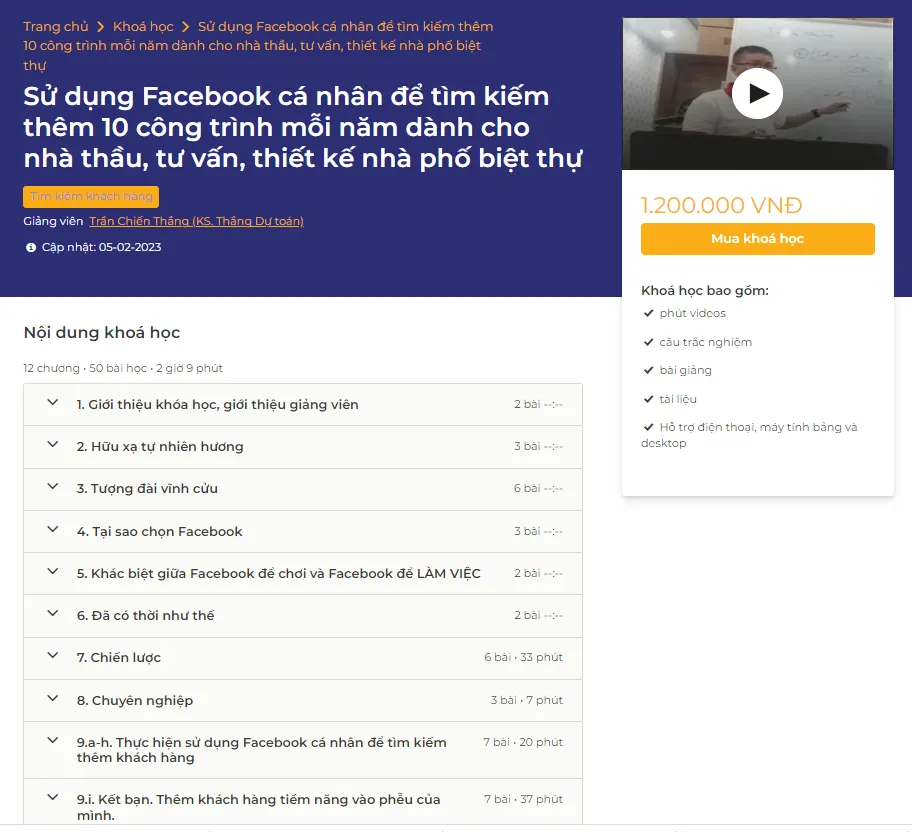Click info icon next to Cập nhật date
This screenshot has height=832, width=912.
pyautogui.click(x=31, y=247)
